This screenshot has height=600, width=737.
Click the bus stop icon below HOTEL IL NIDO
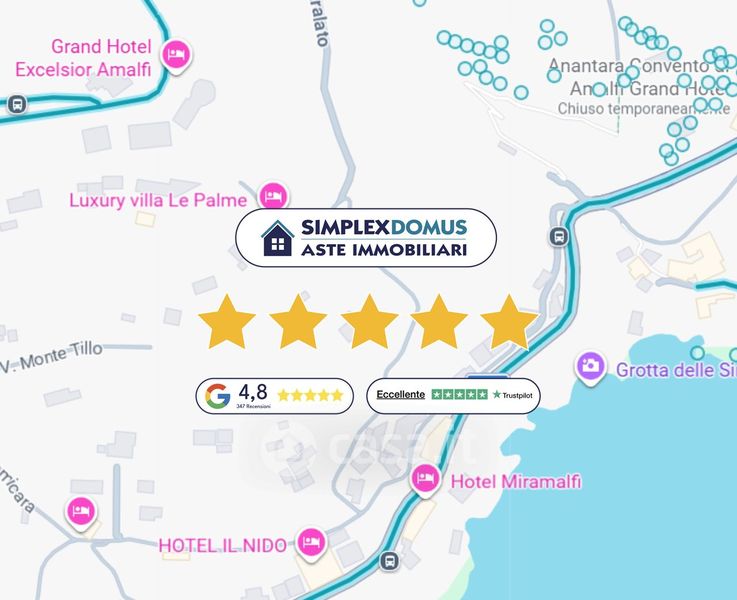[x=389, y=561]
